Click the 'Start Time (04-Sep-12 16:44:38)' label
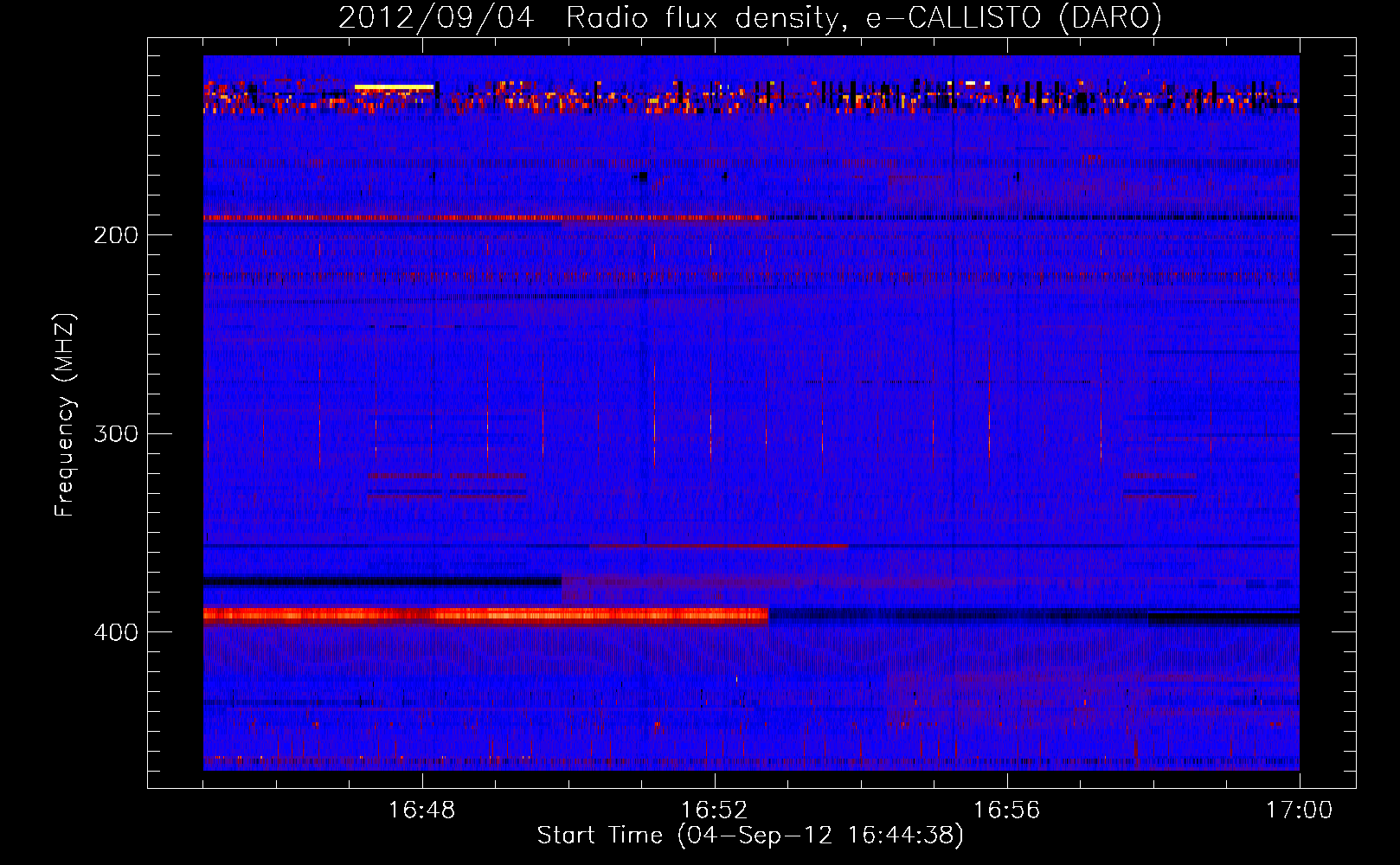 click(750, 836)
